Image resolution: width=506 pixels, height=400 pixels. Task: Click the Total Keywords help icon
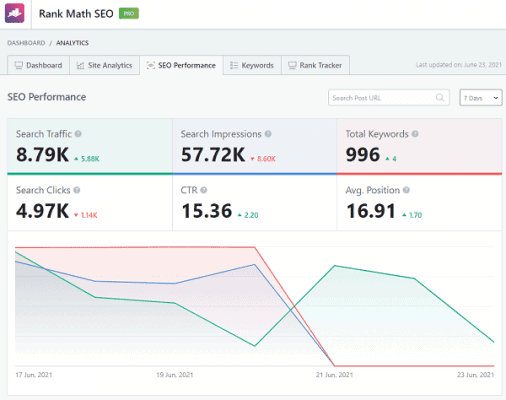pyautogui.click(x=415, y=134)
